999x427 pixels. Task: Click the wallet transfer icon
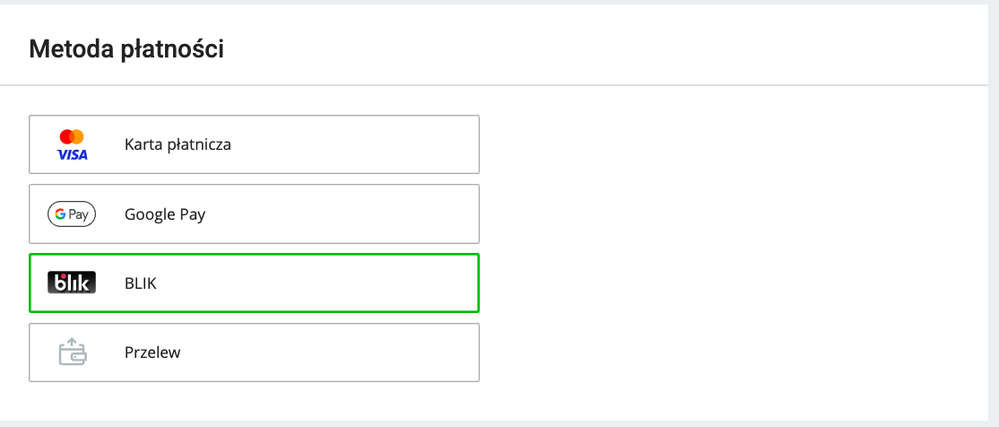[72, 351]
